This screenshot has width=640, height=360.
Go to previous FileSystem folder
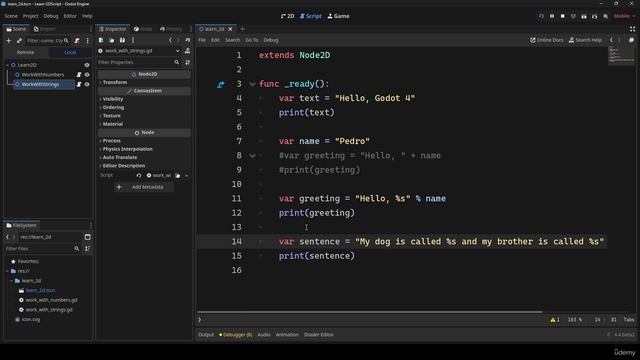point(7,237)
